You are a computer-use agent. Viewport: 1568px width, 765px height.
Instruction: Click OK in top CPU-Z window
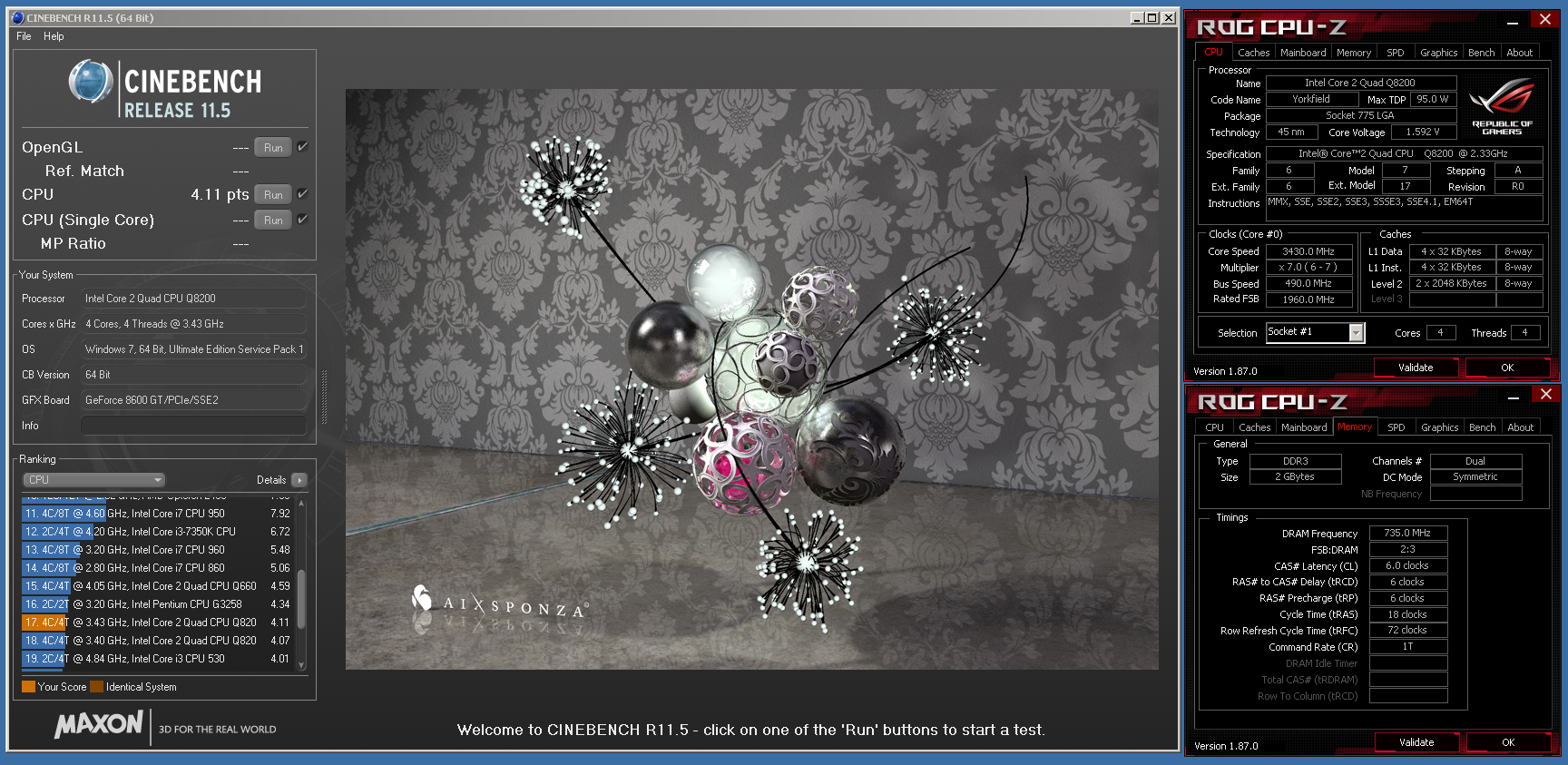[1507, 368]
